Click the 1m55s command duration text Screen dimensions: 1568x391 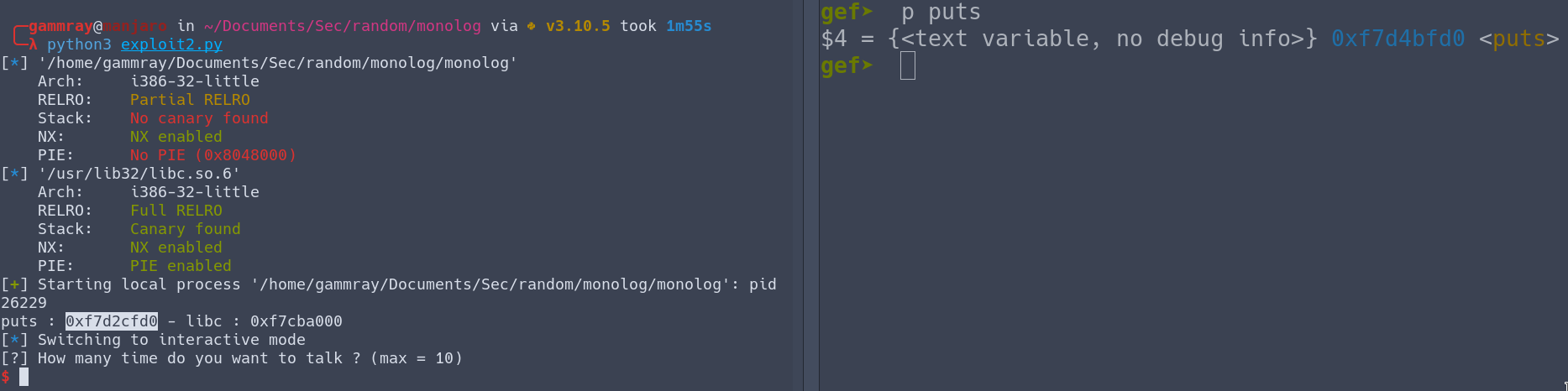pyautogui.click(x=689, y=26)
